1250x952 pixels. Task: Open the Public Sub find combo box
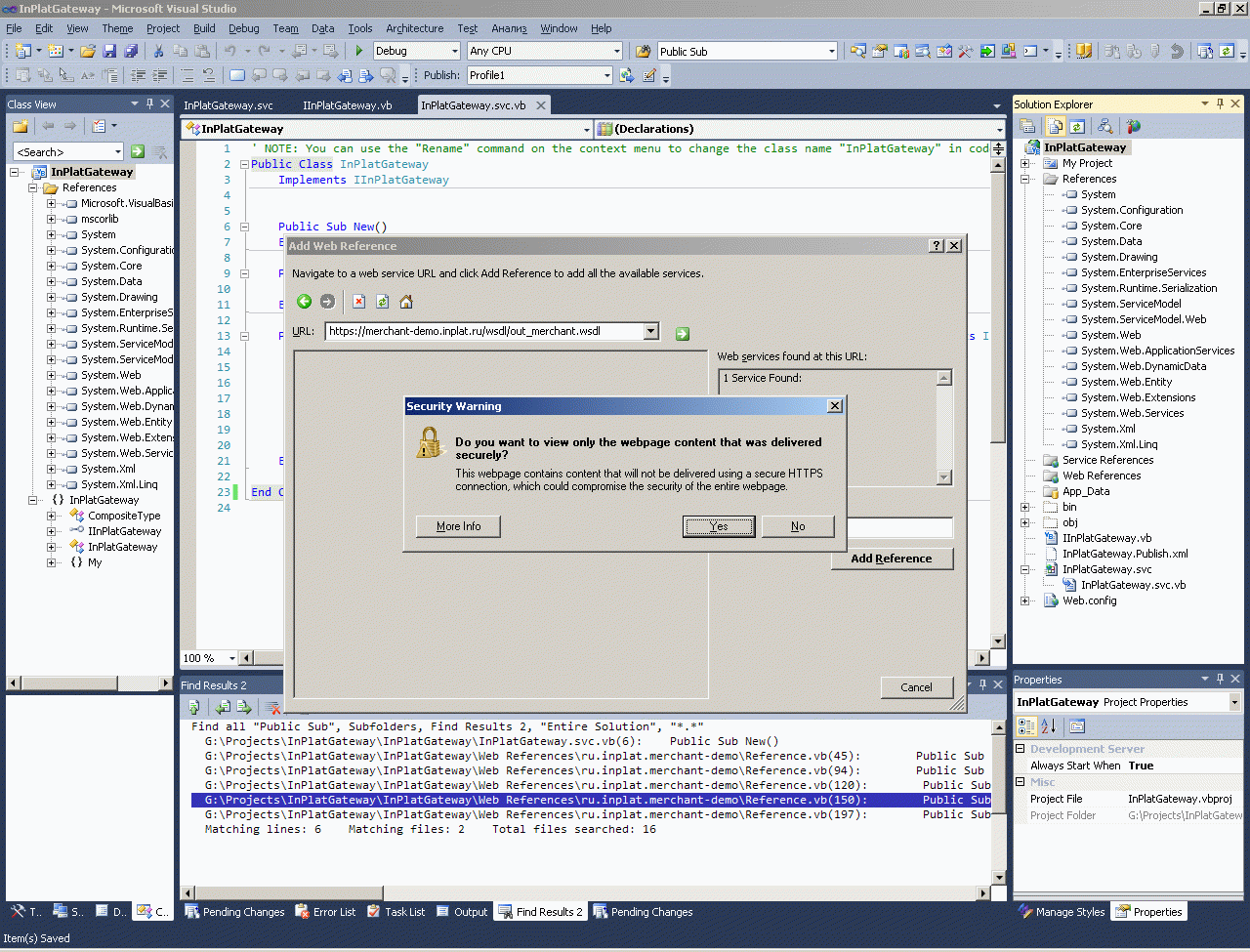point(831,51)
